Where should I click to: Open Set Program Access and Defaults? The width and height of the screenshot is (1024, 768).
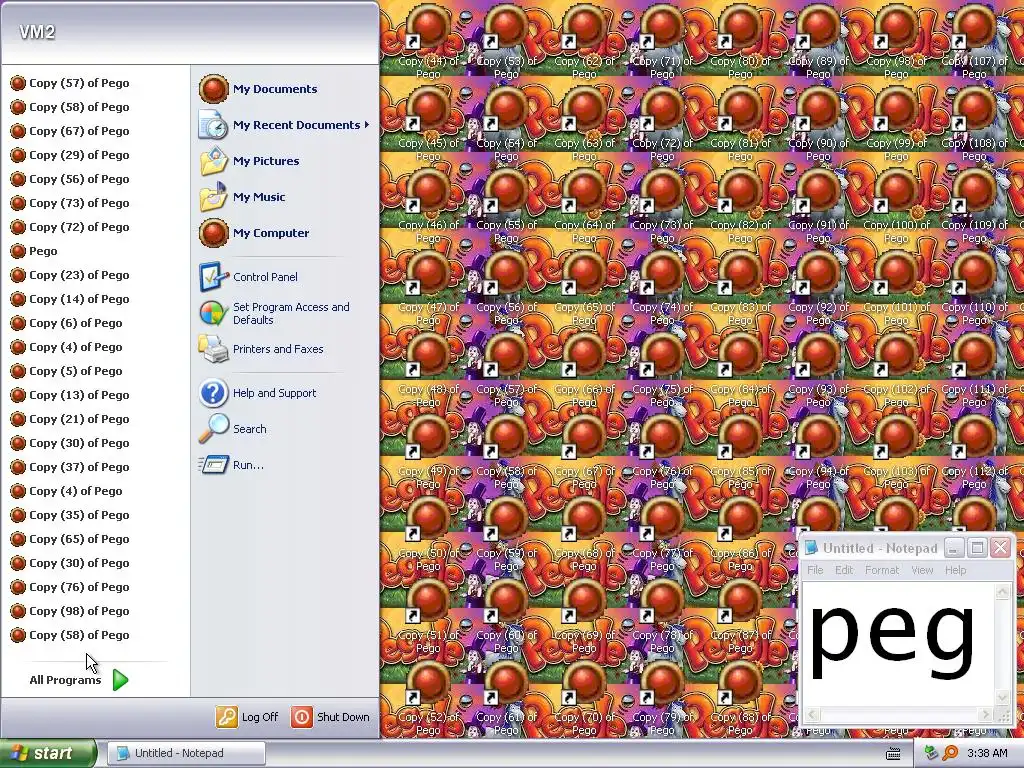click(274, 313)
